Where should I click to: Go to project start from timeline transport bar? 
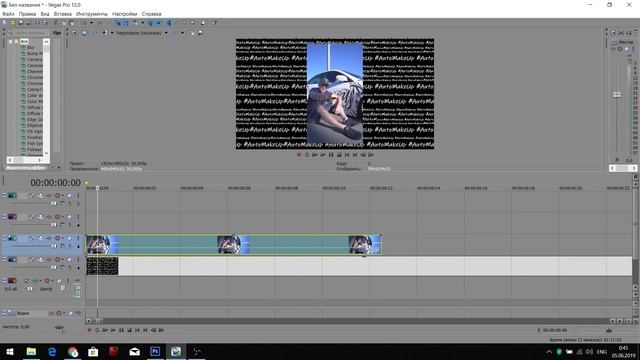[x=137, y=330]
